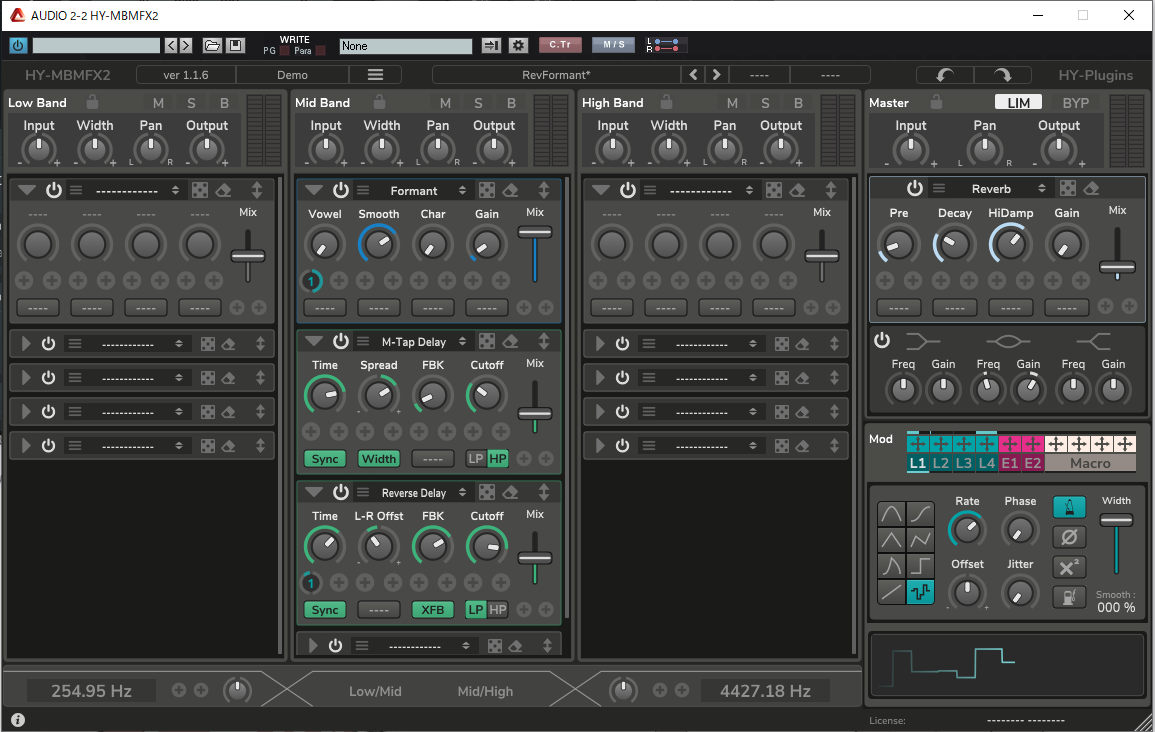
Task: Click the Formant Mix slider
Action: (x=535, y=233)
